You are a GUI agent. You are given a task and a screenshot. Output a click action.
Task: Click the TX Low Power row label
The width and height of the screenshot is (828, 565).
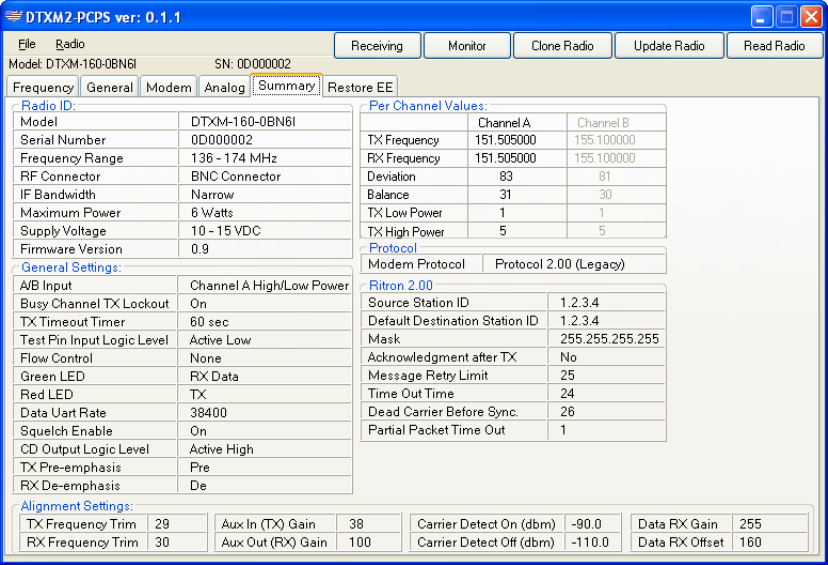[x=405, y=213]
